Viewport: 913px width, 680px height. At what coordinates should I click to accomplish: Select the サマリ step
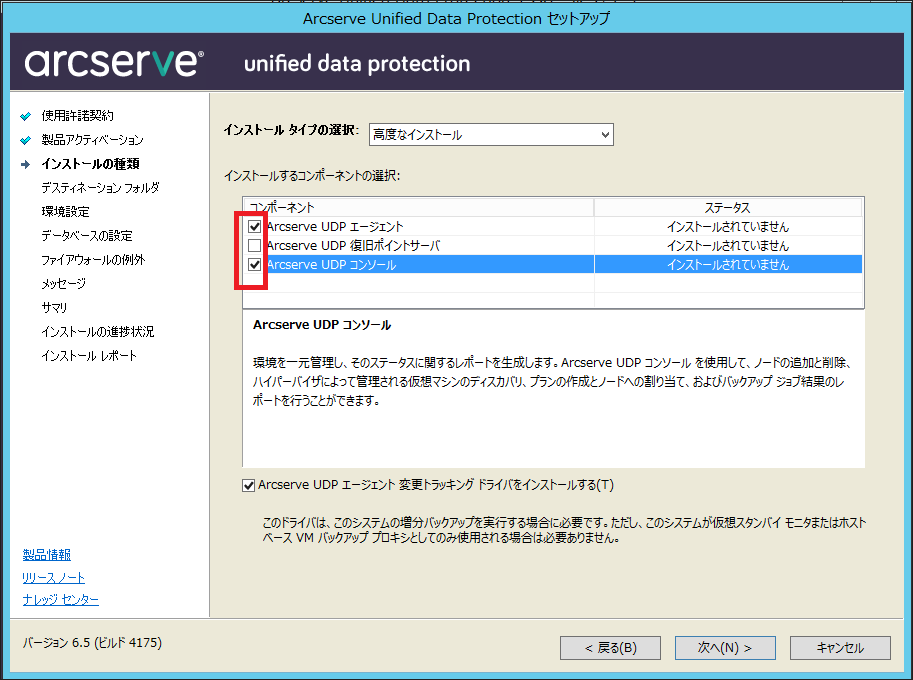click(x=54, y=307)
